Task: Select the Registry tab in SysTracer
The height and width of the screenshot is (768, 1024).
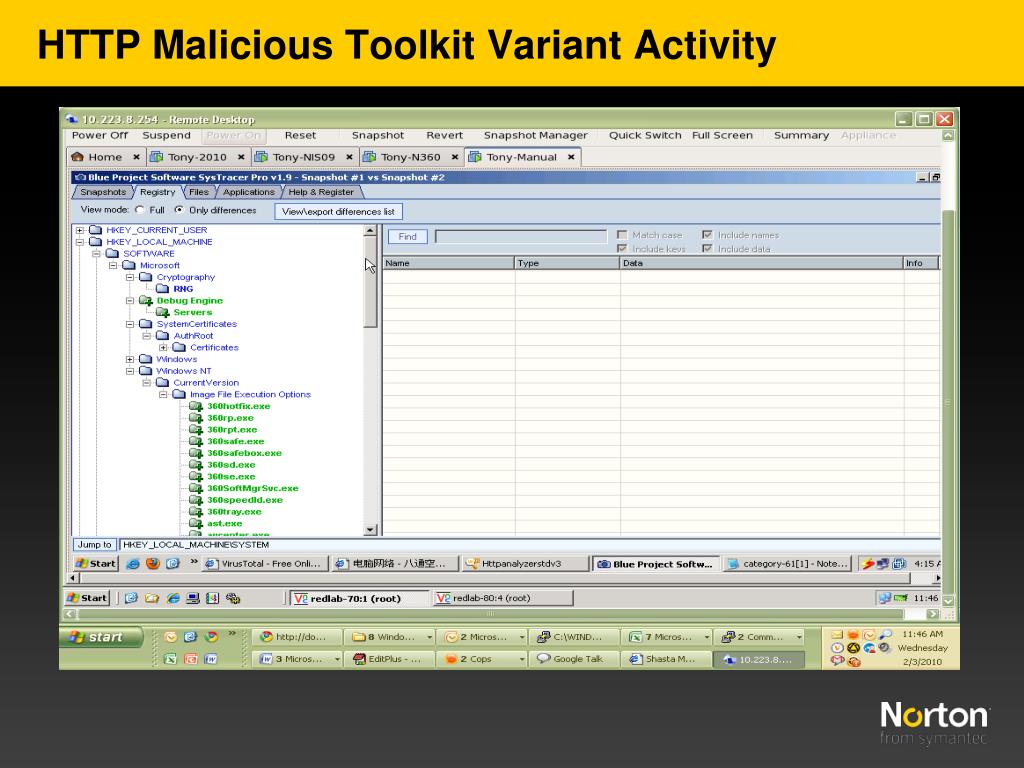Action: tap(157, 192)
